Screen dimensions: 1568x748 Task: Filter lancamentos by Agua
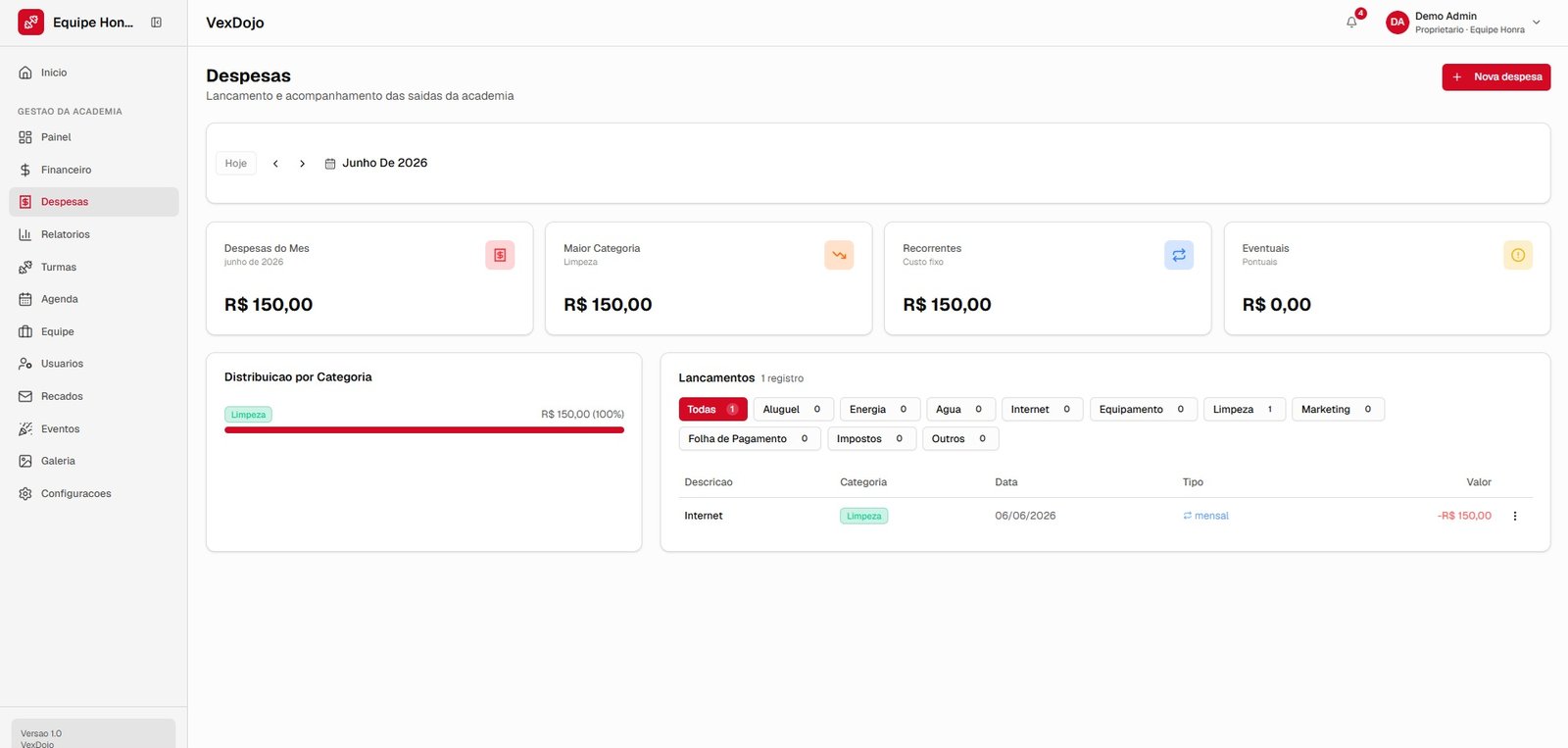click(960, 409)
